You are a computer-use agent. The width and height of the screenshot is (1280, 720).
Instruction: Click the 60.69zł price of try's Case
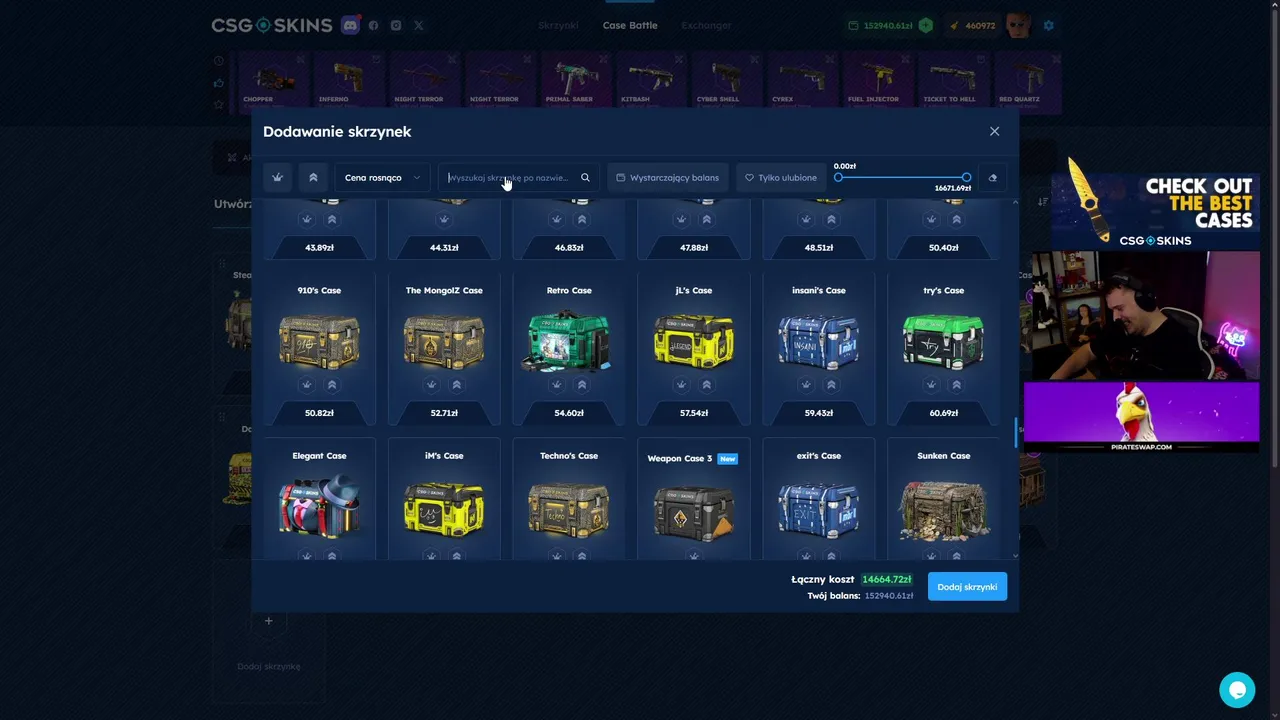click(x=944, y=413)
